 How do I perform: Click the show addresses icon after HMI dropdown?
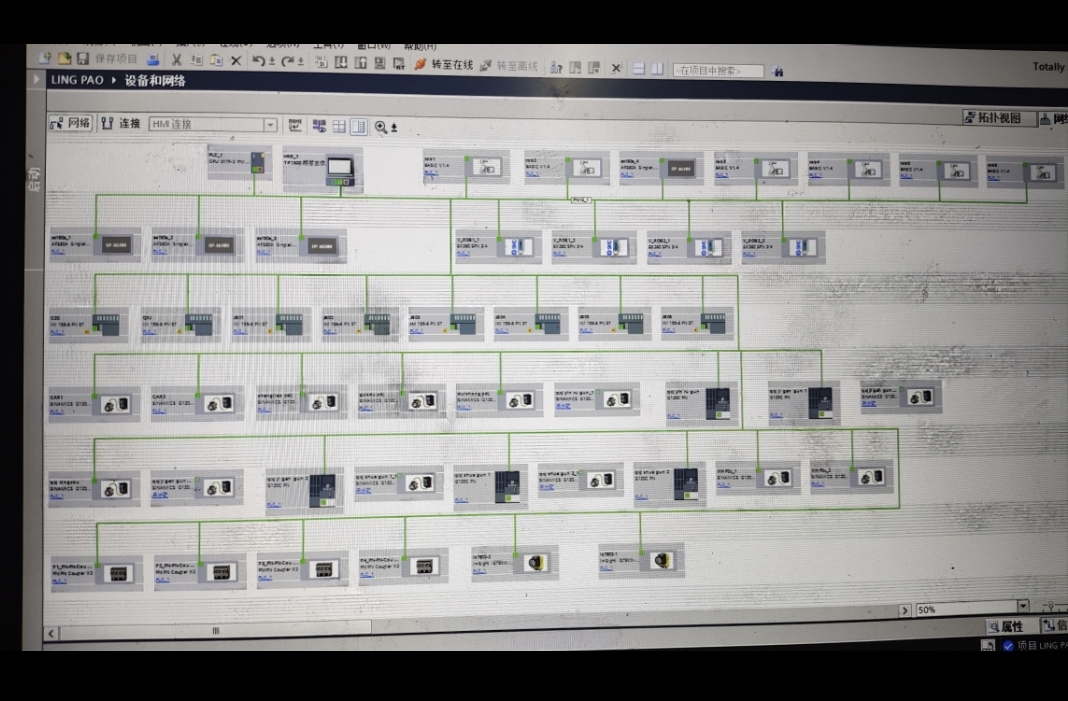tap(295, 125)
